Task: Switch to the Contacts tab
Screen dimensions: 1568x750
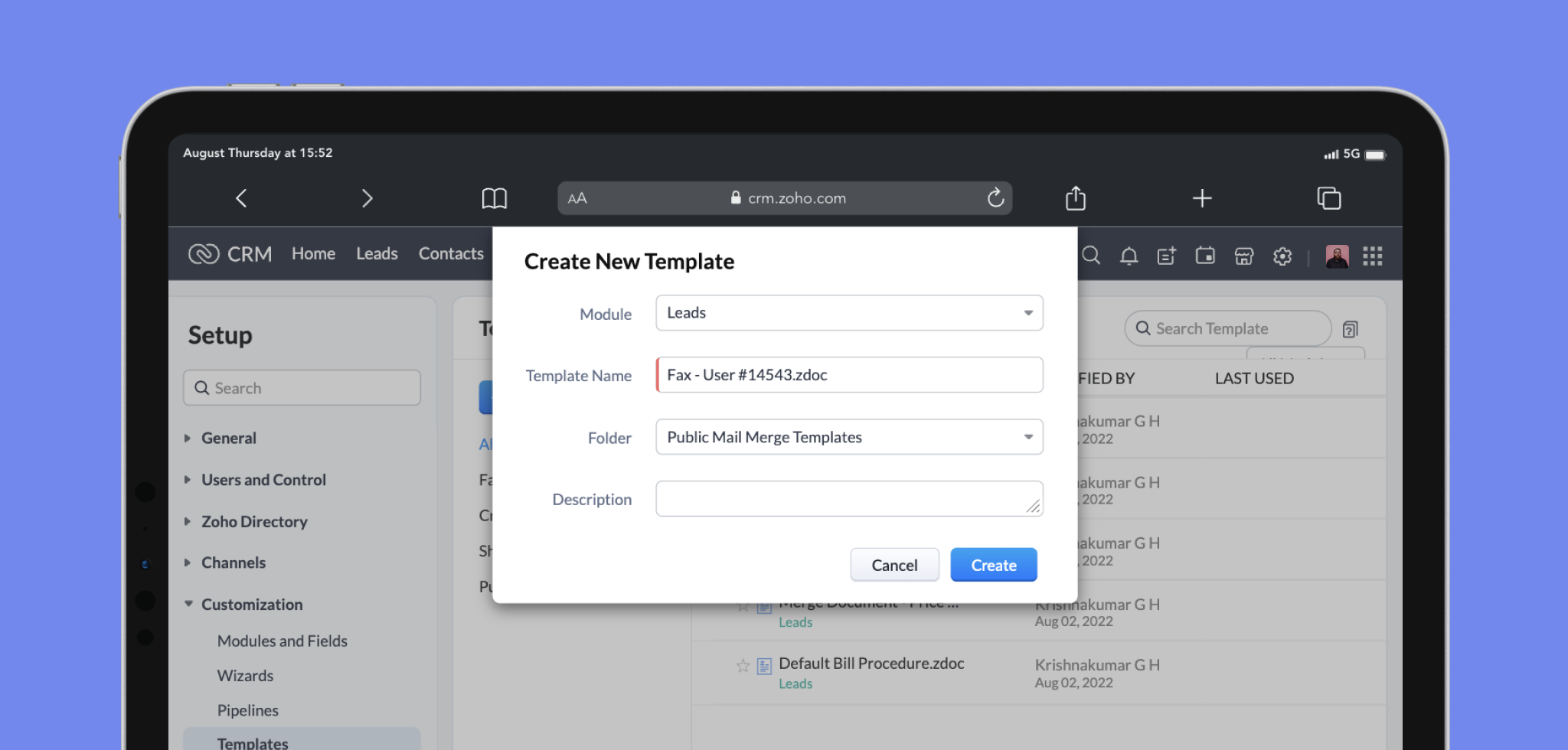Action: pyautogui.click(x=450, y=253)
